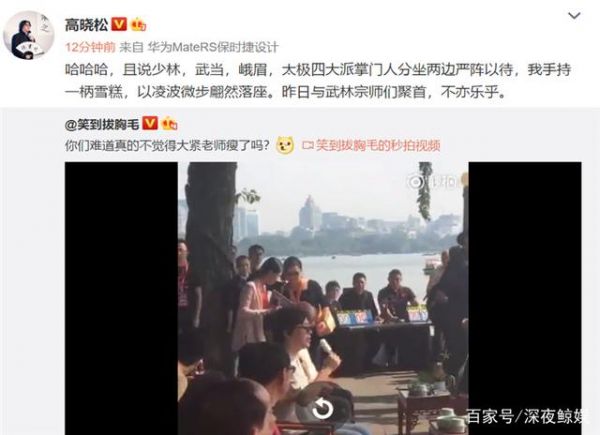This screenshot has height=435, width=600.
Task: Click the video camera icon before 秒拍视频 link
Action: point(308,145)
